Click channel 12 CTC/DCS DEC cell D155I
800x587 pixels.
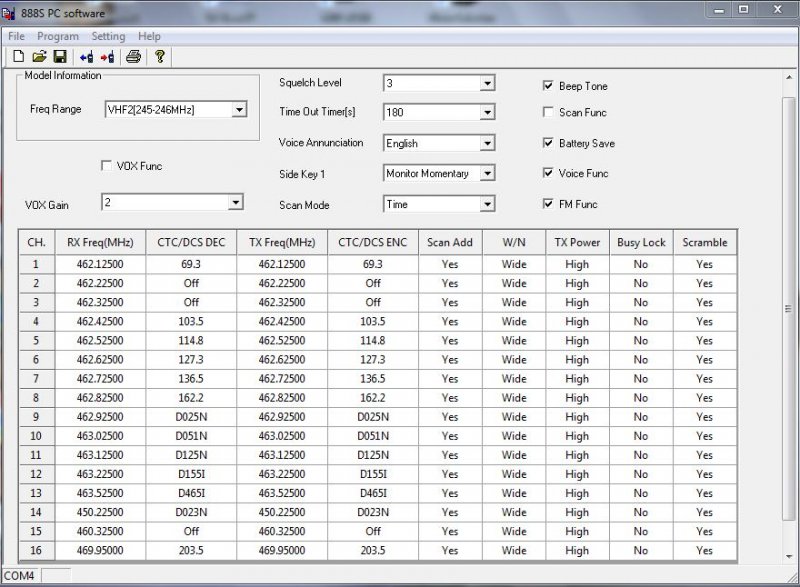pyautogui.click(x=191, y=474)
